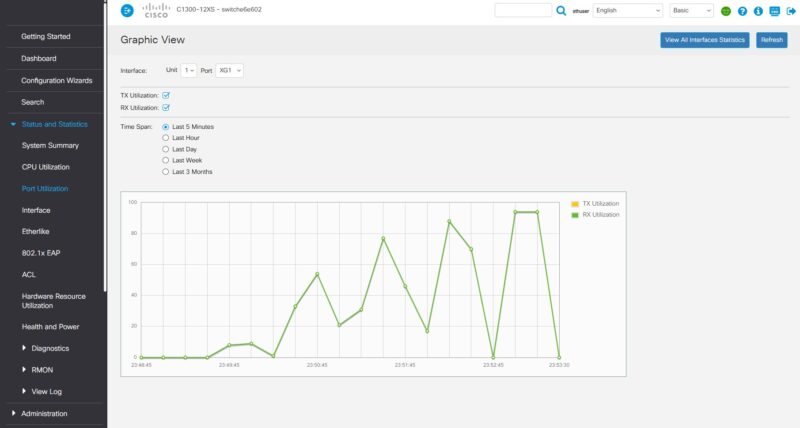Image resolution: width=800 pixels, height=428 pixels.
Task: Open CPU Utilization page
Action: tap(45, 167)
